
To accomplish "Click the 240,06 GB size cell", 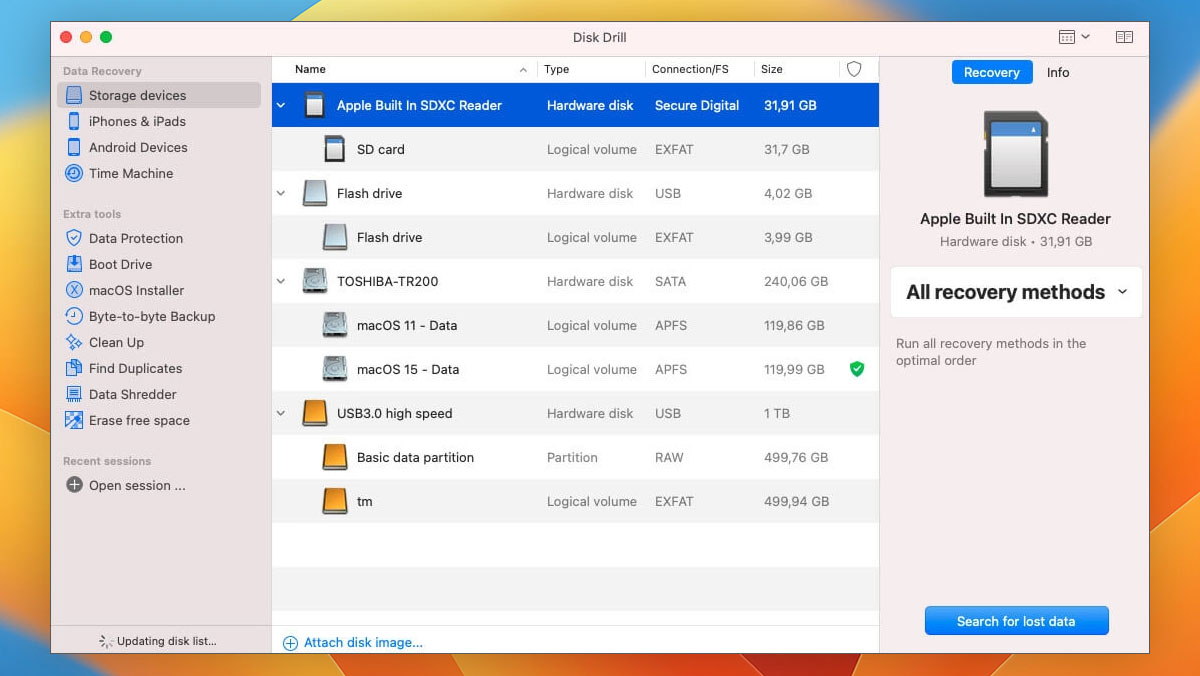I will [x=796, y=281].
